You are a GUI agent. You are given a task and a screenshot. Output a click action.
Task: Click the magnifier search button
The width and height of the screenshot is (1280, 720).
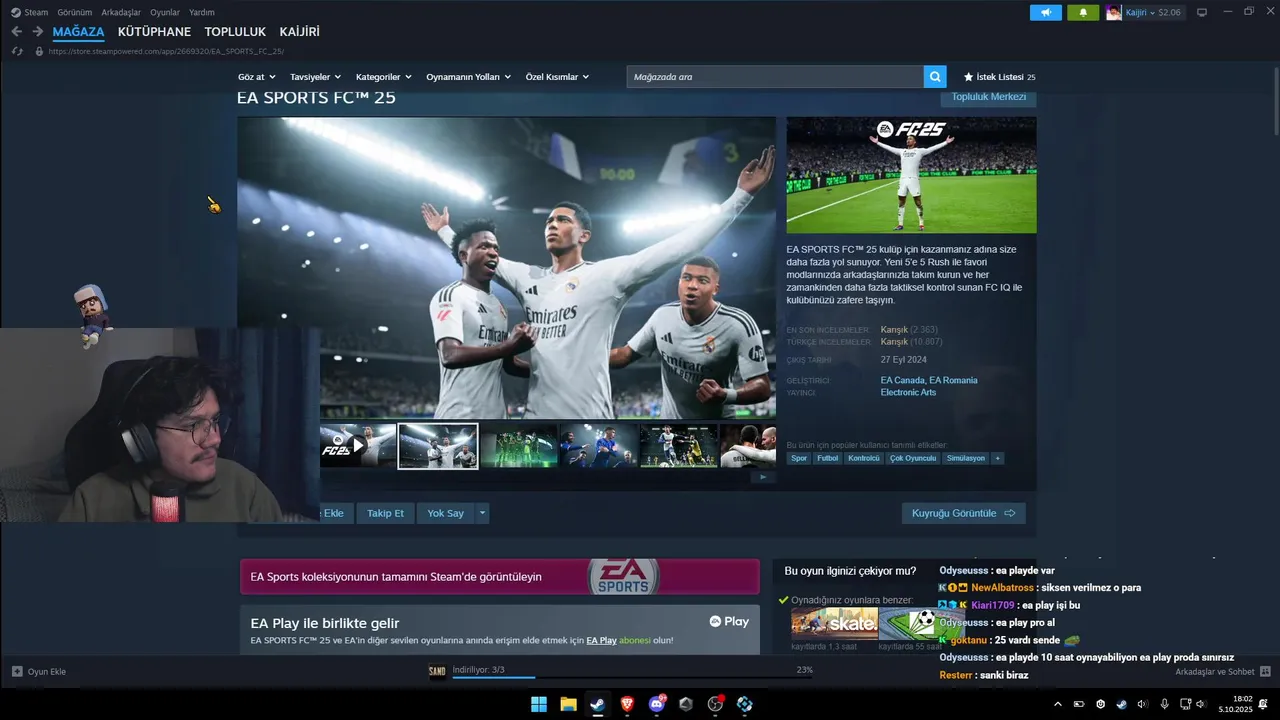tap(935, 77)
